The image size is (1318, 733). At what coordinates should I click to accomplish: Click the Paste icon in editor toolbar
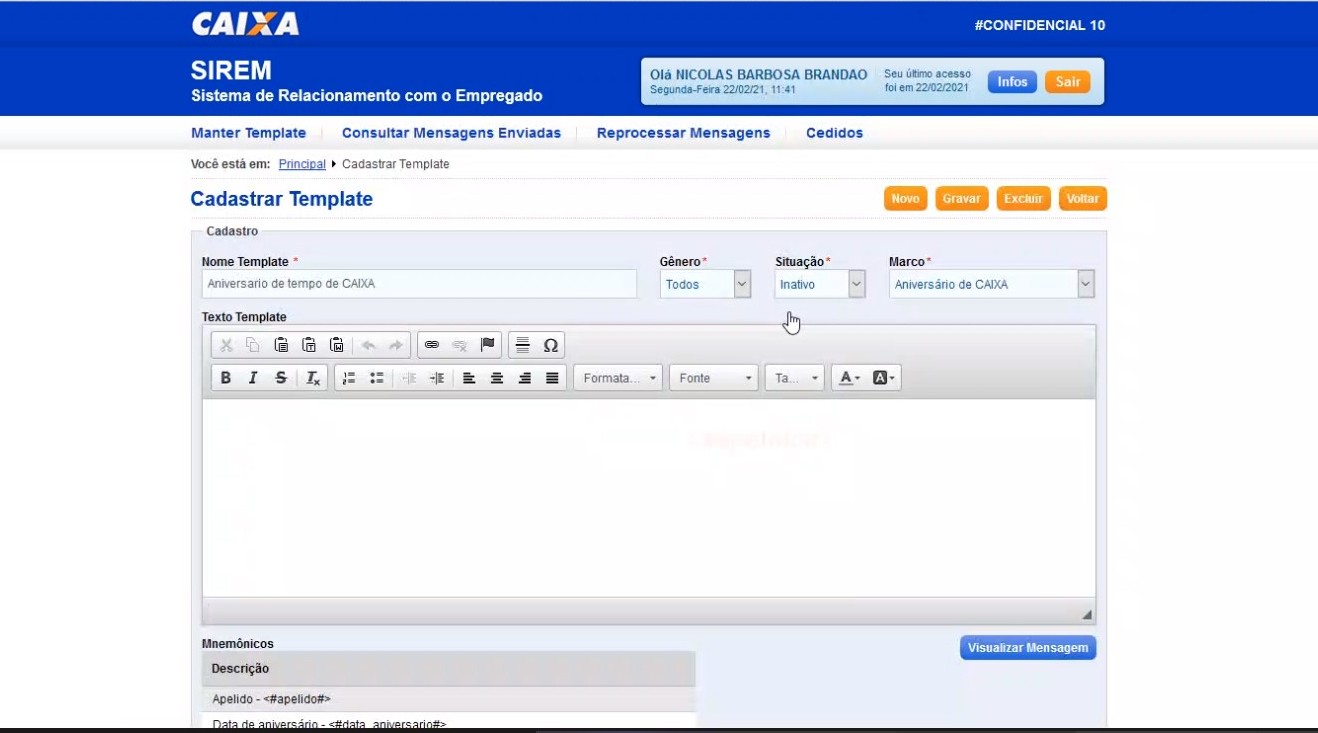[281, 345]
